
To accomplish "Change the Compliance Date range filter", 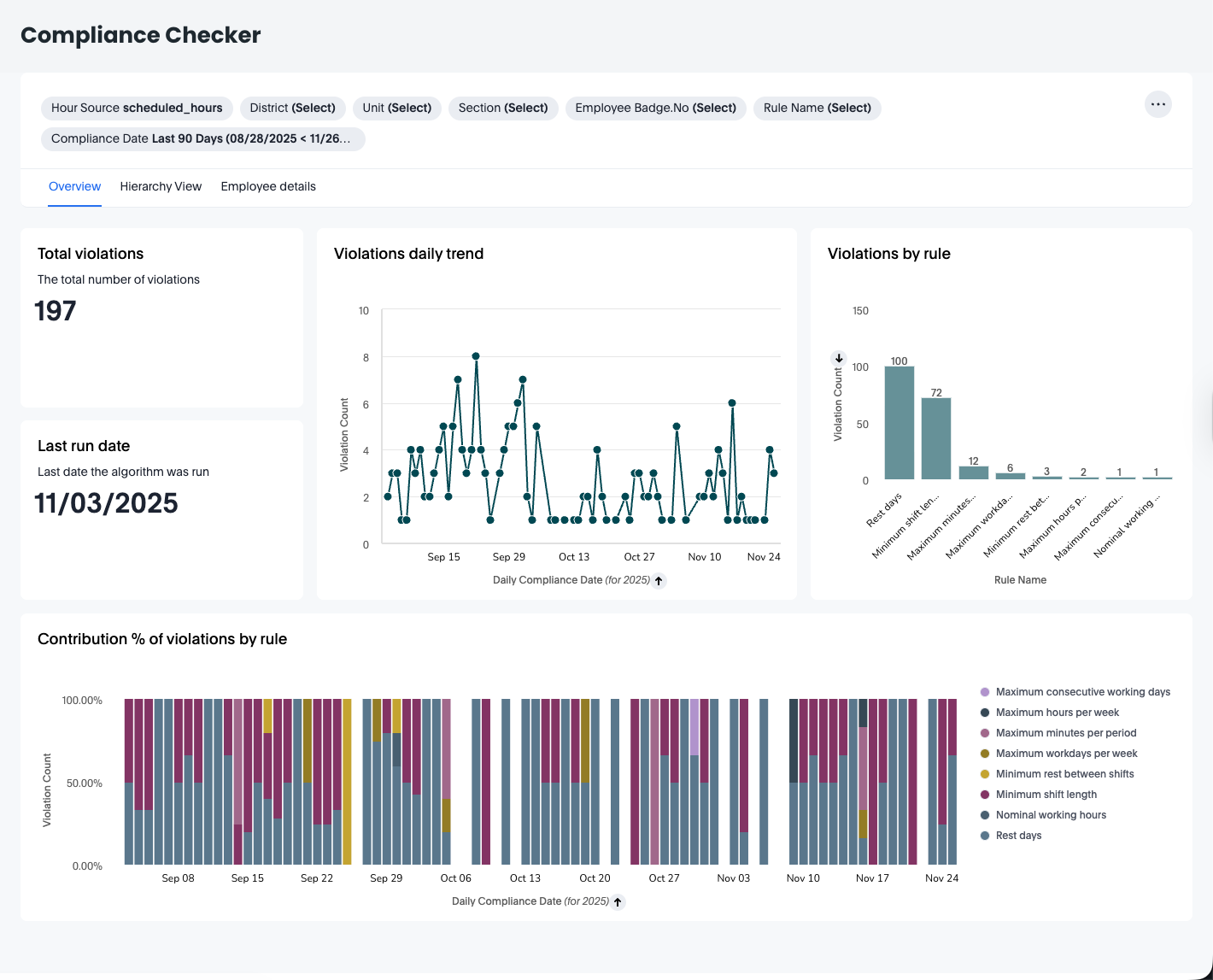I will [202, 138].
